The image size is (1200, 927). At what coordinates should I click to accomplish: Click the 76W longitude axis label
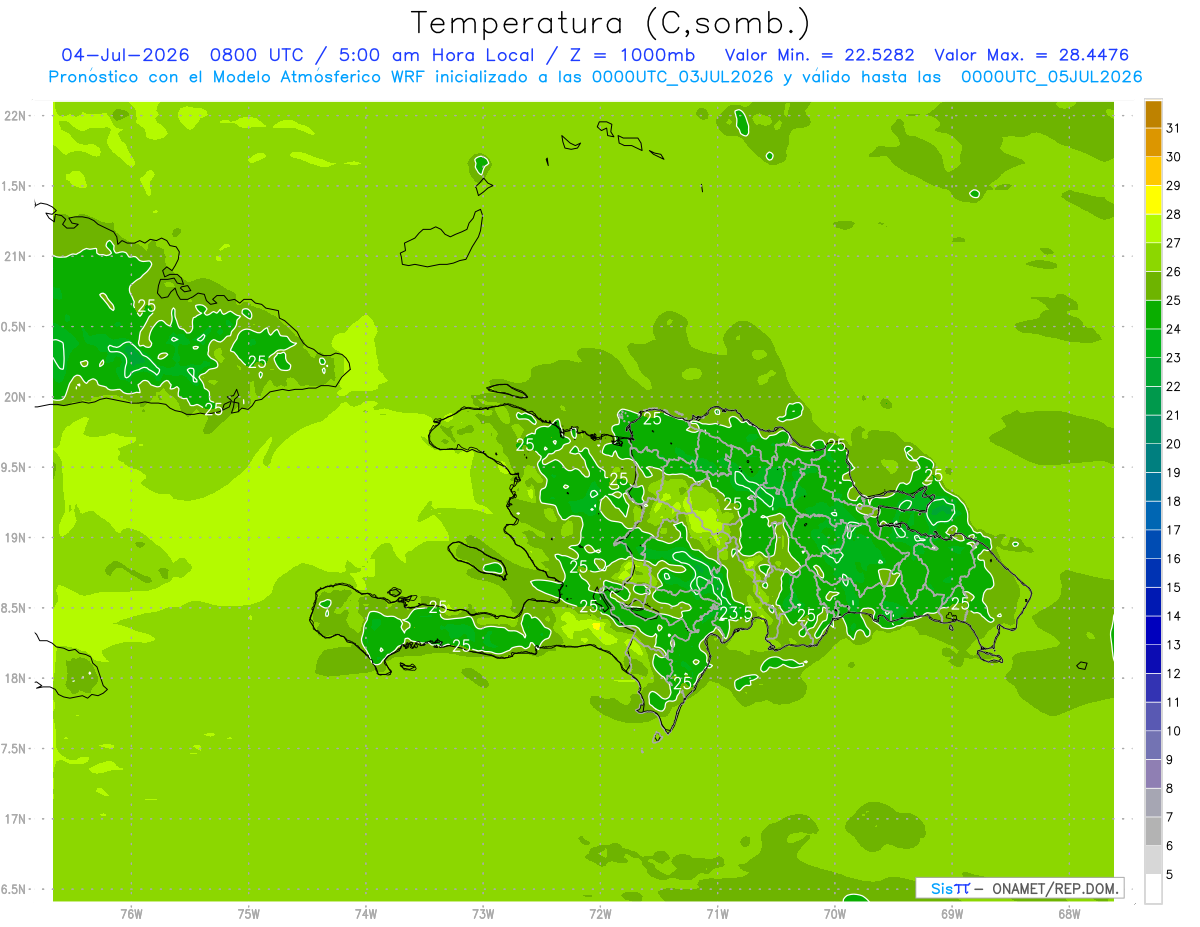131,913
